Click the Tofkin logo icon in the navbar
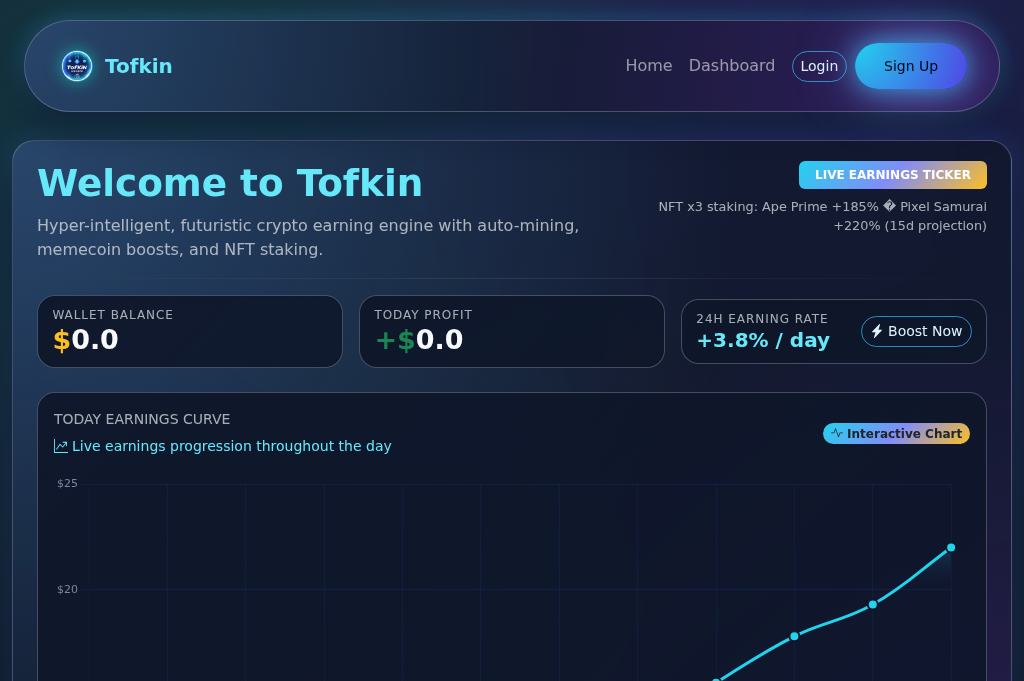This screenshot has height=681, width=1024. (77, 66)
